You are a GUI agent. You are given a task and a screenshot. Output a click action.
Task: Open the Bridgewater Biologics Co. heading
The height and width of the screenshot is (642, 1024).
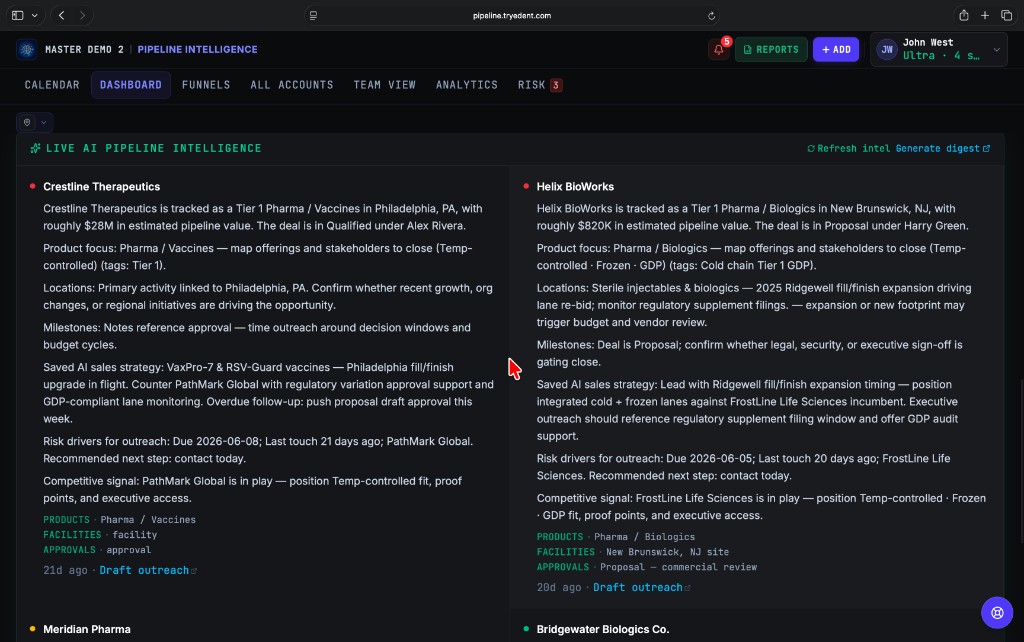point(603,630)
